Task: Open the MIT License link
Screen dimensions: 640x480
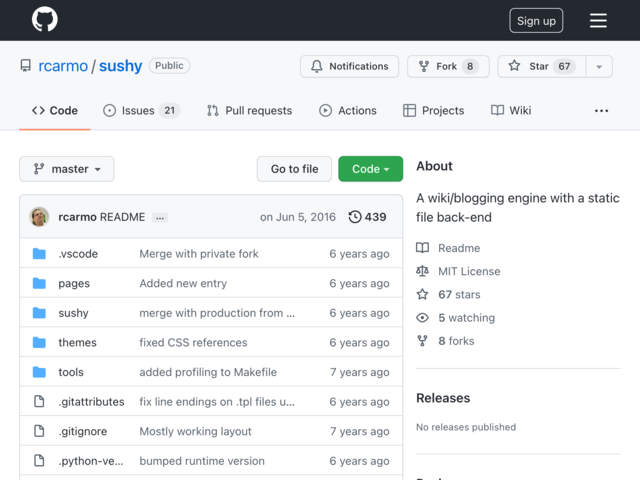Action: coord(469,271)
